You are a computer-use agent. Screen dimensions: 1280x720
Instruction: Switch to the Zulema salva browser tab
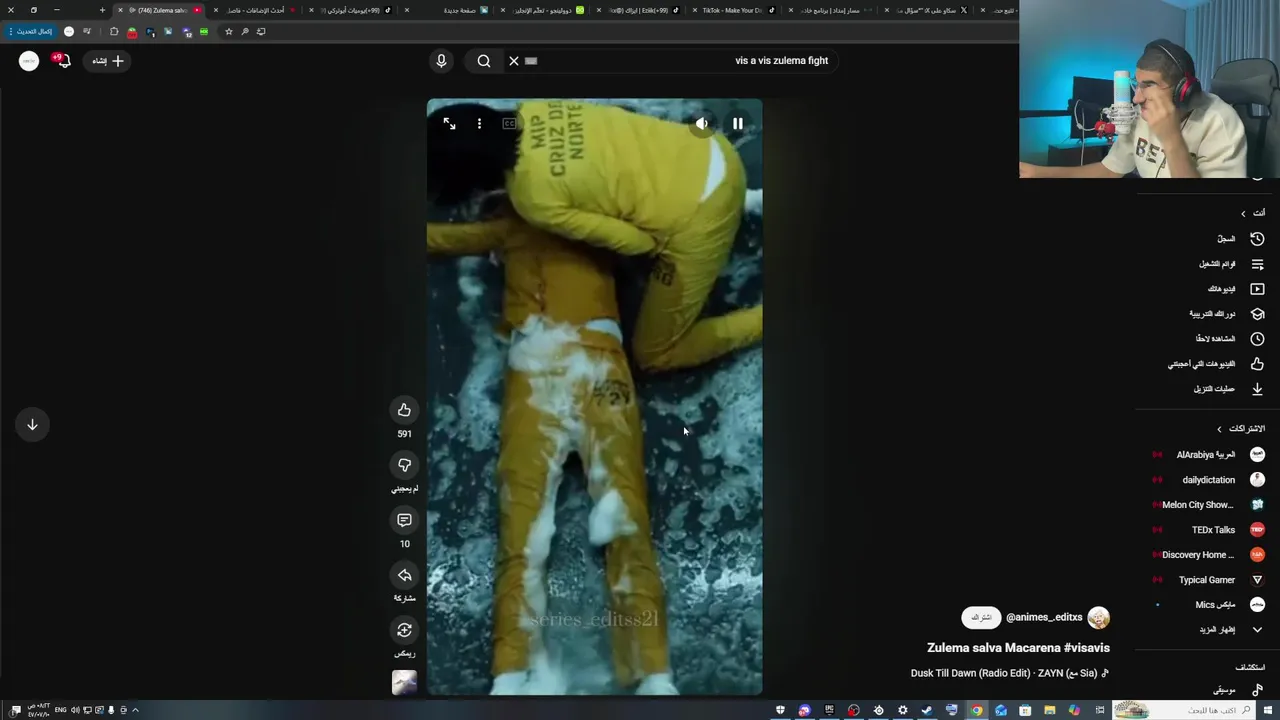(x=160, y=10)
